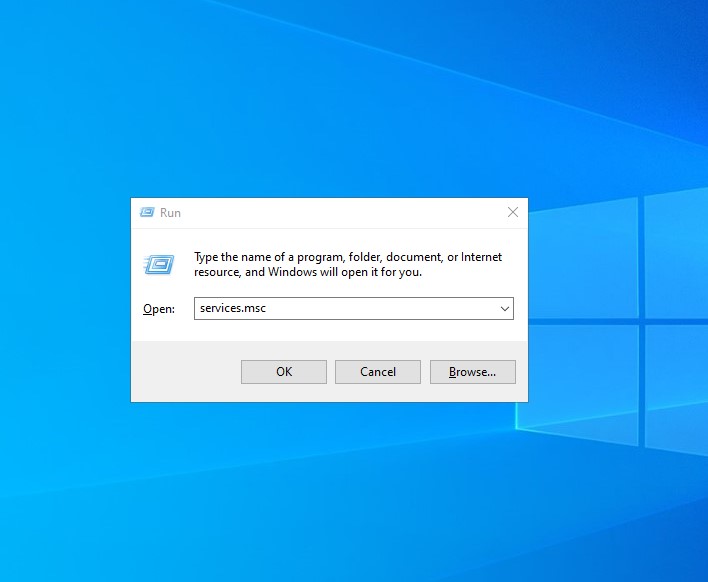Open the Browse... file picker

[472, 372]
